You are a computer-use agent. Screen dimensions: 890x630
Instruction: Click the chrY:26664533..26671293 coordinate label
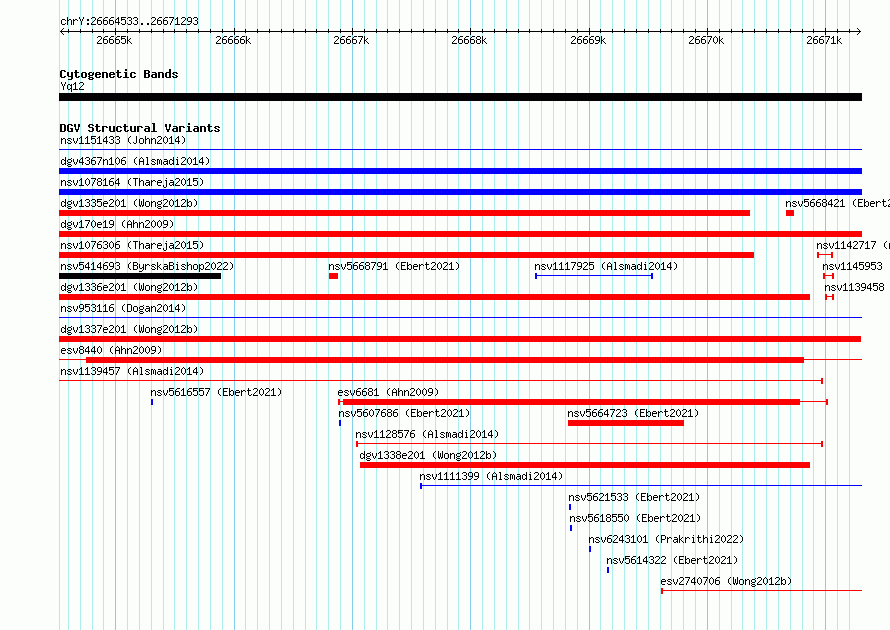(x=129, y=21)
